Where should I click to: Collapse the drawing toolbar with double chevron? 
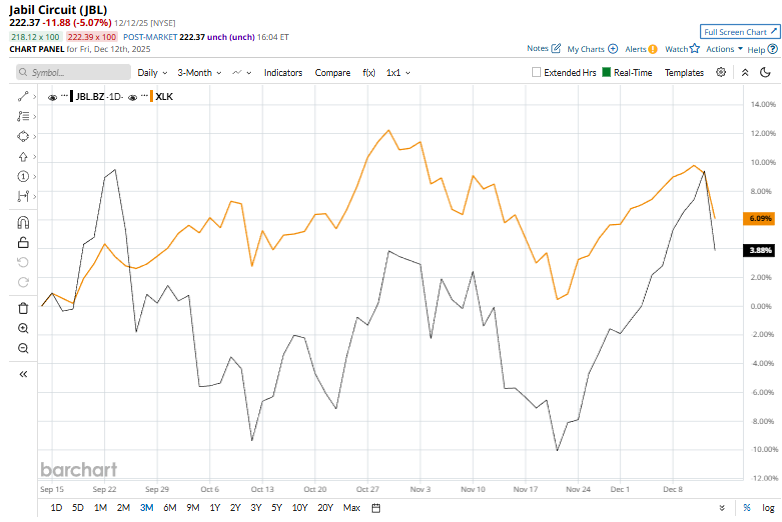click(23, 374)
